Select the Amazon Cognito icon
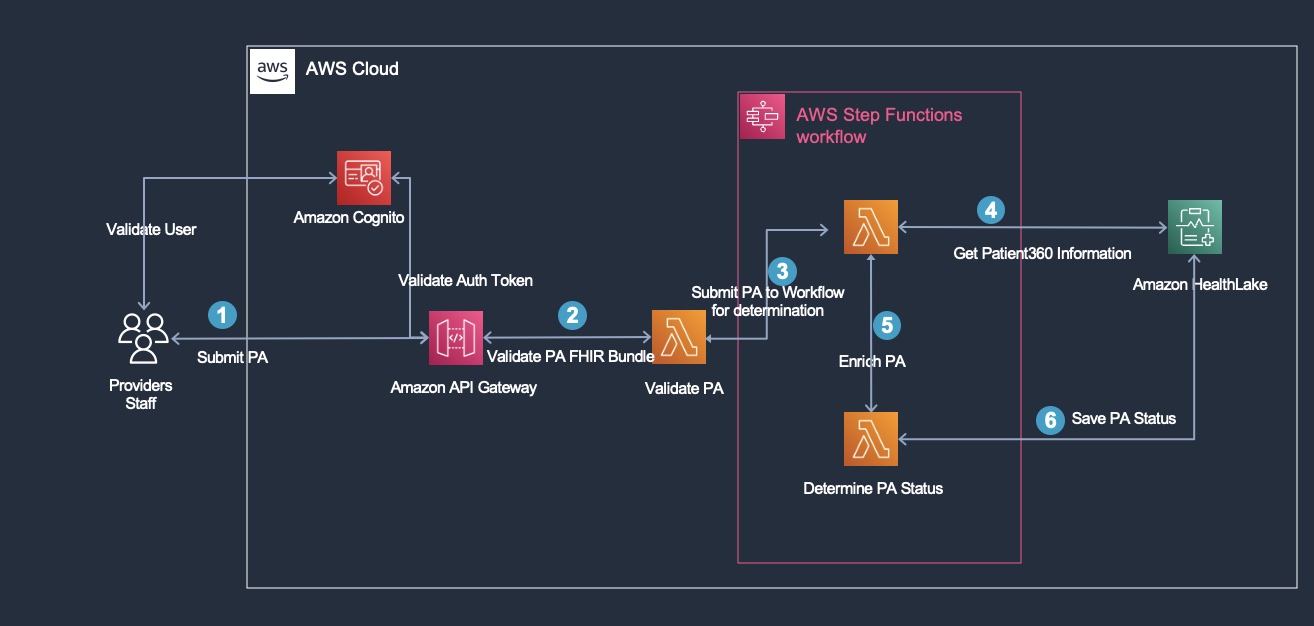Screen dimensions: 1314x626 coord(364,178)
